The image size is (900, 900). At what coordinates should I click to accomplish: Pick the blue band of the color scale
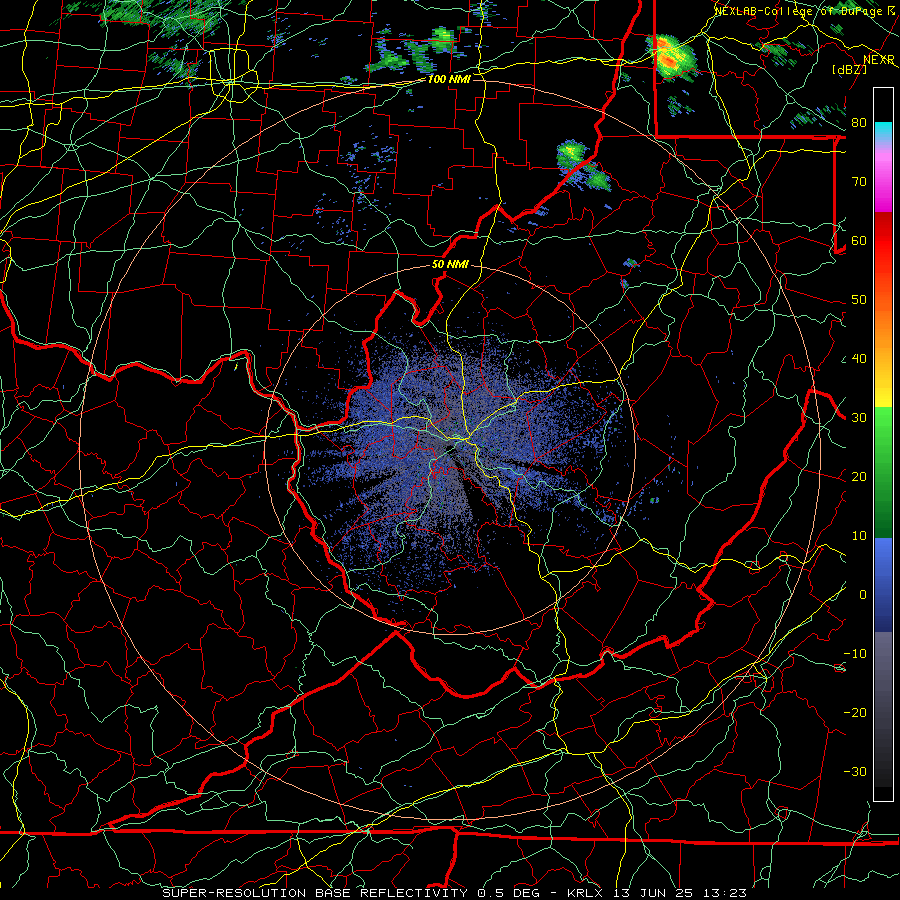pyautogui.click(x=883, y=584)
